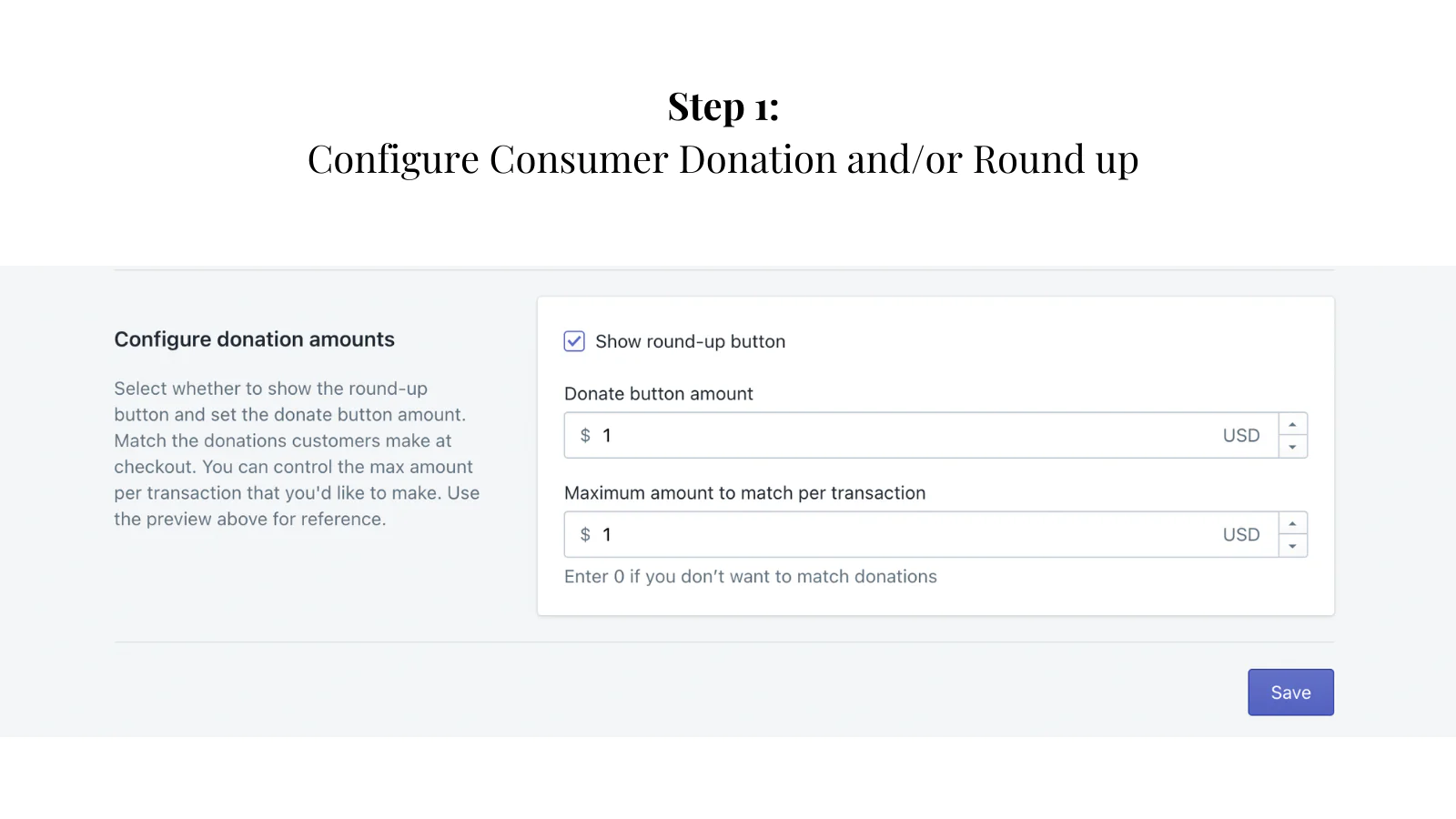Image resolution: width=1456 pixels, height=819 pixels.
Task: Click the dollar sign in maximum match field
Action: [x=585, y=535]
